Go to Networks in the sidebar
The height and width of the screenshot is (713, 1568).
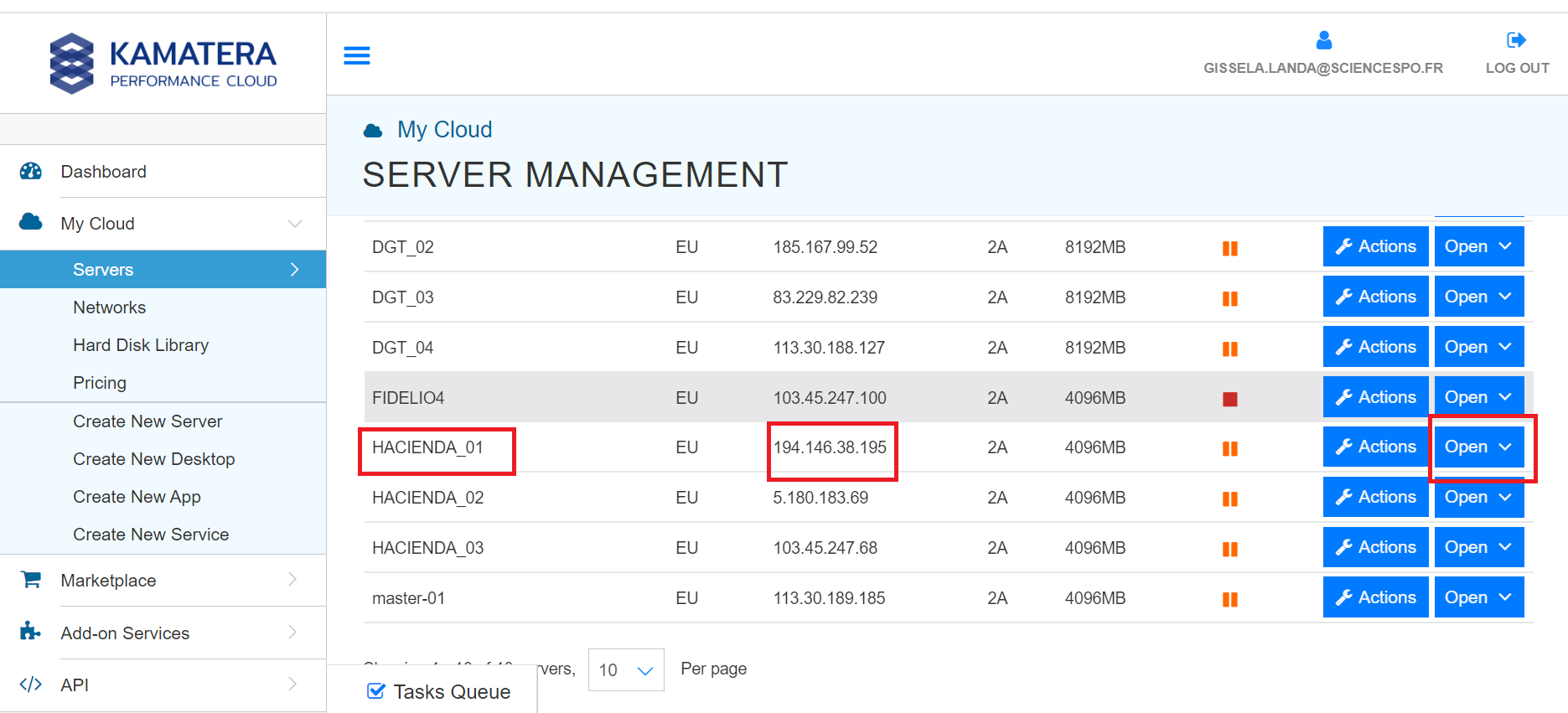tap(109, 307)
